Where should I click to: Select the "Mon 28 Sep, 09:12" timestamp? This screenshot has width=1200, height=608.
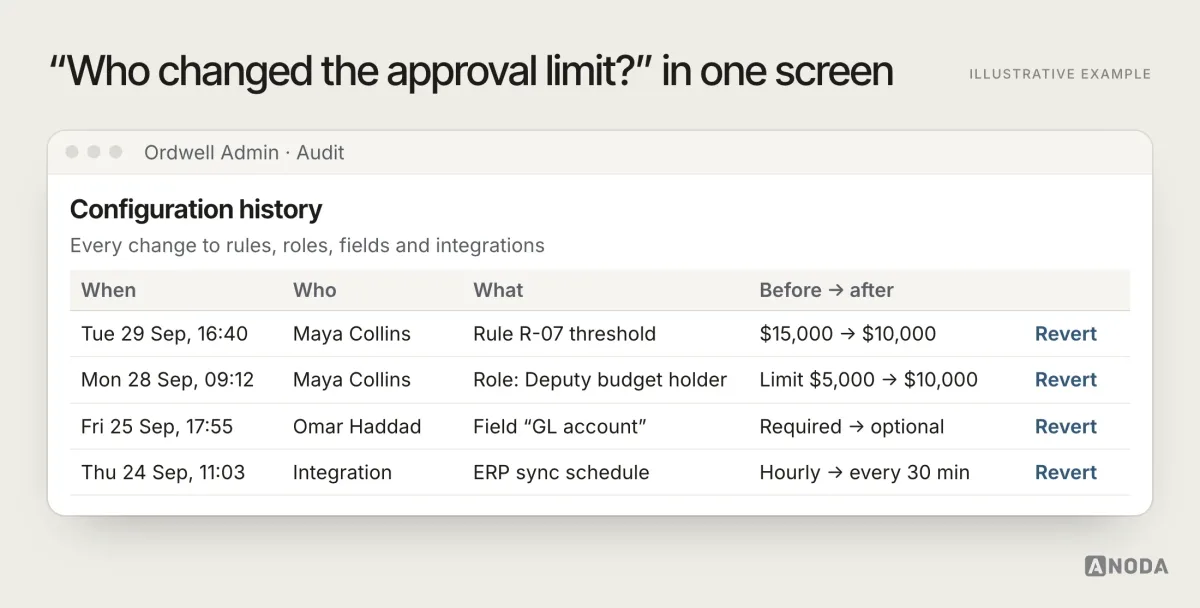(167, 380)
